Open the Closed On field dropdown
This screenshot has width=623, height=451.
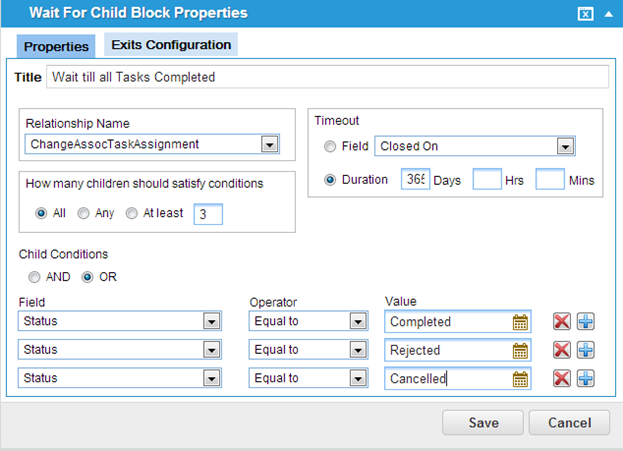(565, 146)
